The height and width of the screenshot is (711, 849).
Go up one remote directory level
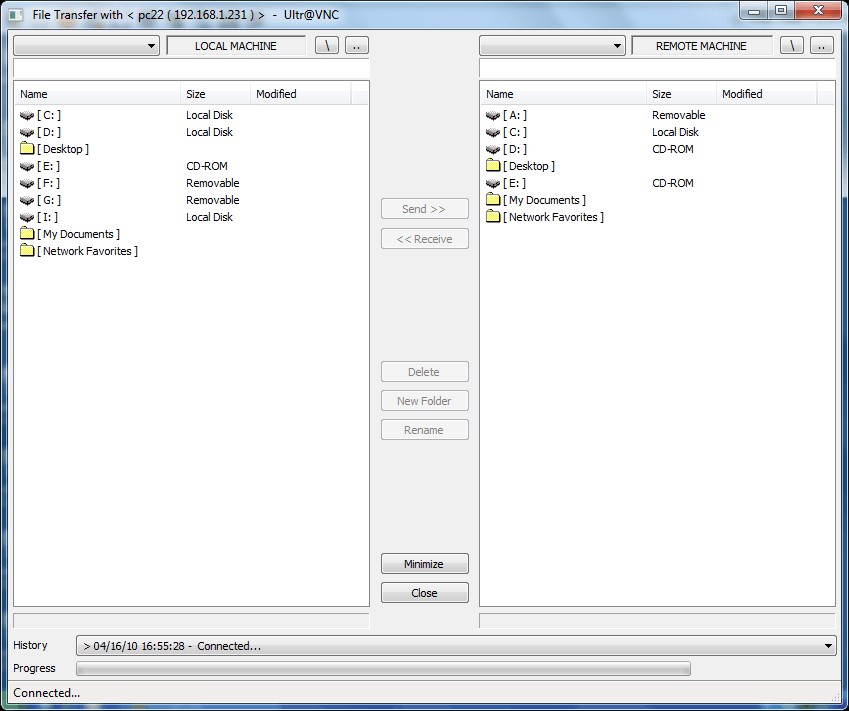pyautogui.click(x=821, y=46)
